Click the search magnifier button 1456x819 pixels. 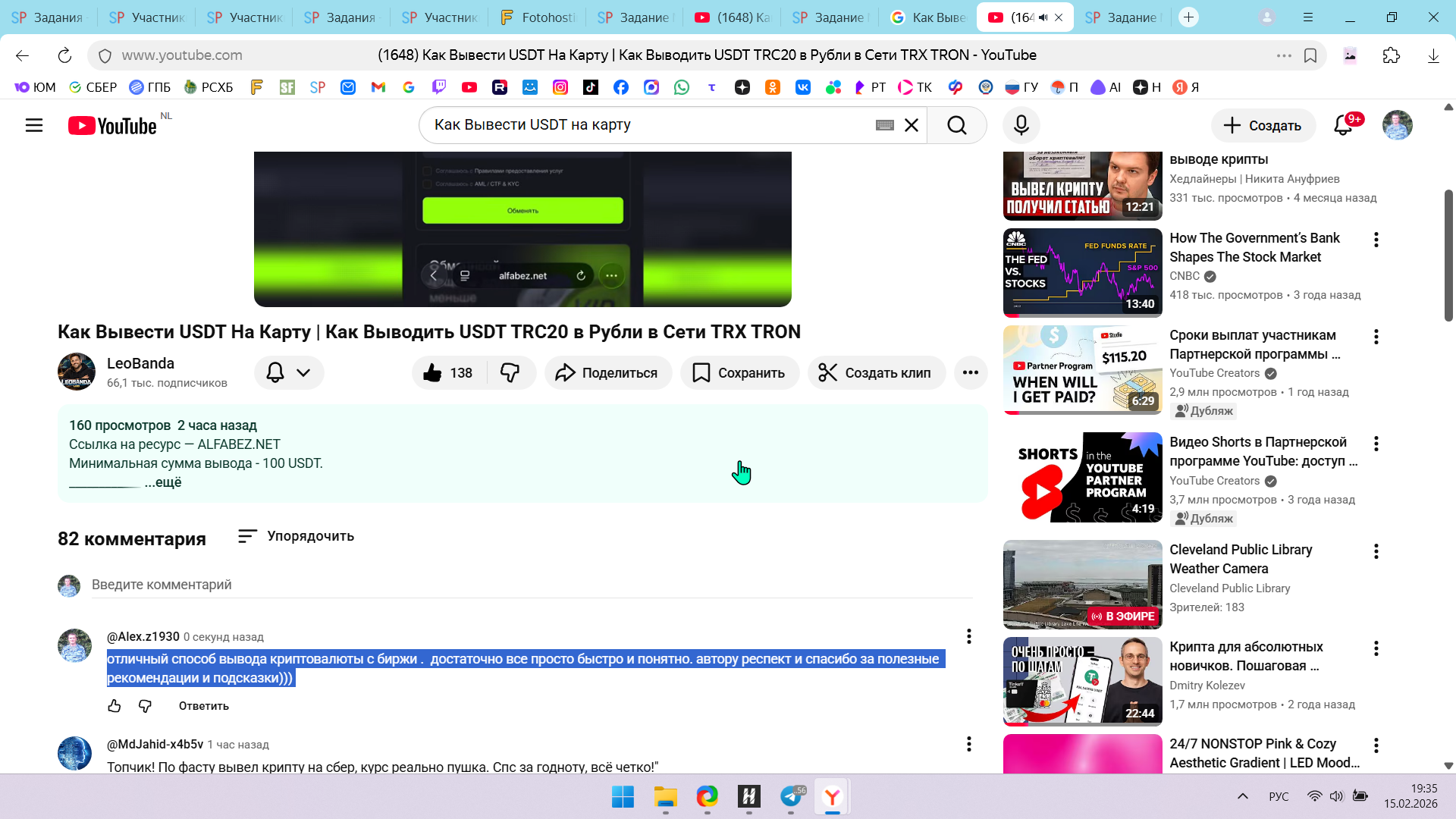(x=957, y=125)
